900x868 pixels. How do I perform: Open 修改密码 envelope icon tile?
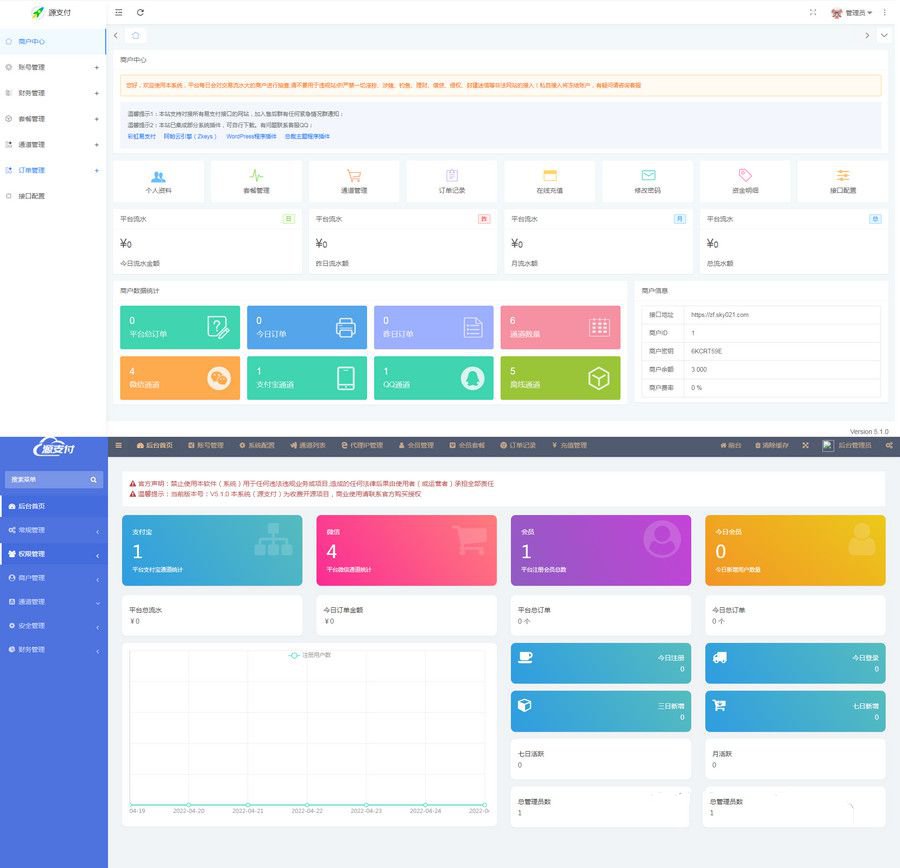[x=648, y=176]
